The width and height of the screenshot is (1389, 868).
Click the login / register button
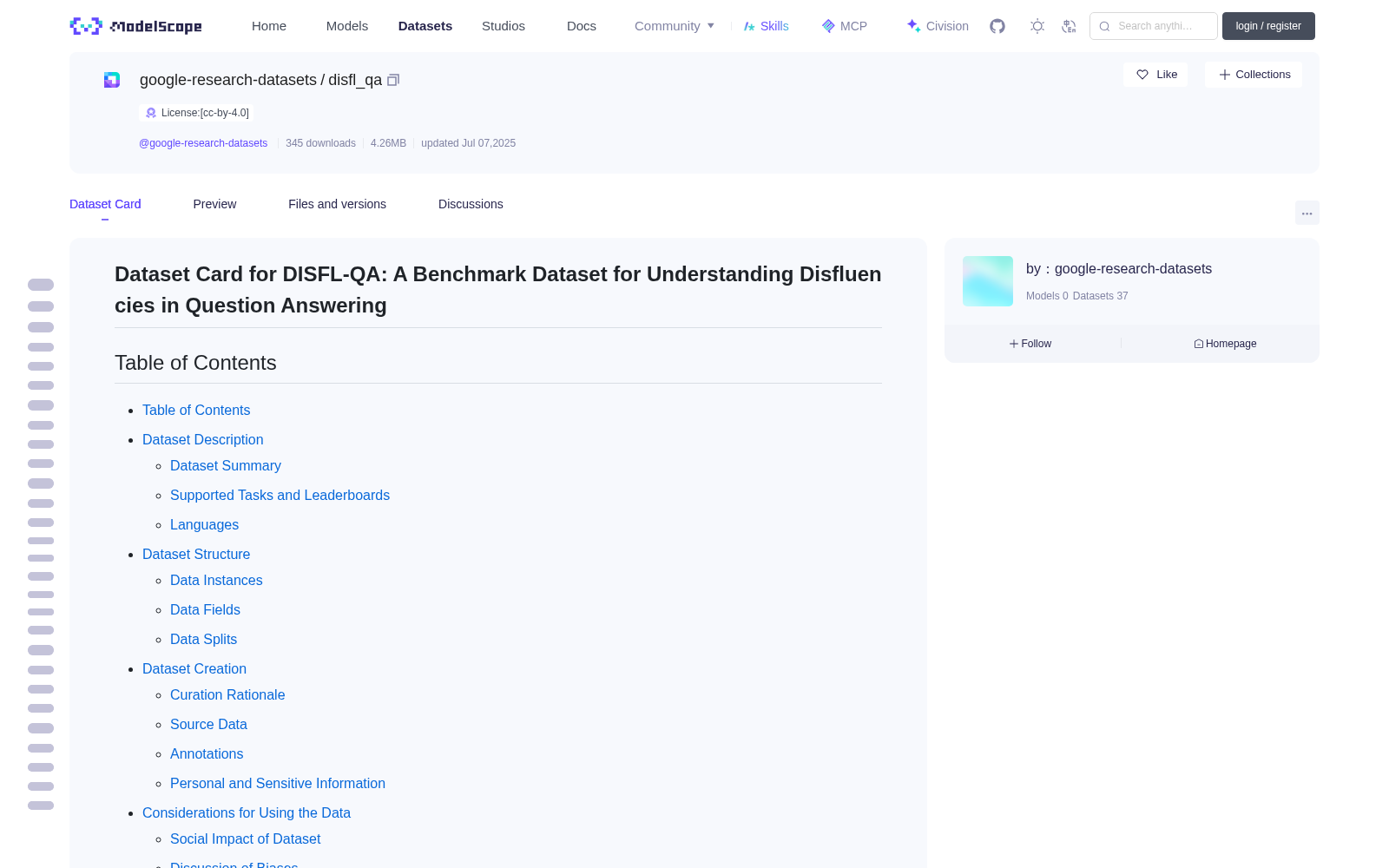(1268, 26)
